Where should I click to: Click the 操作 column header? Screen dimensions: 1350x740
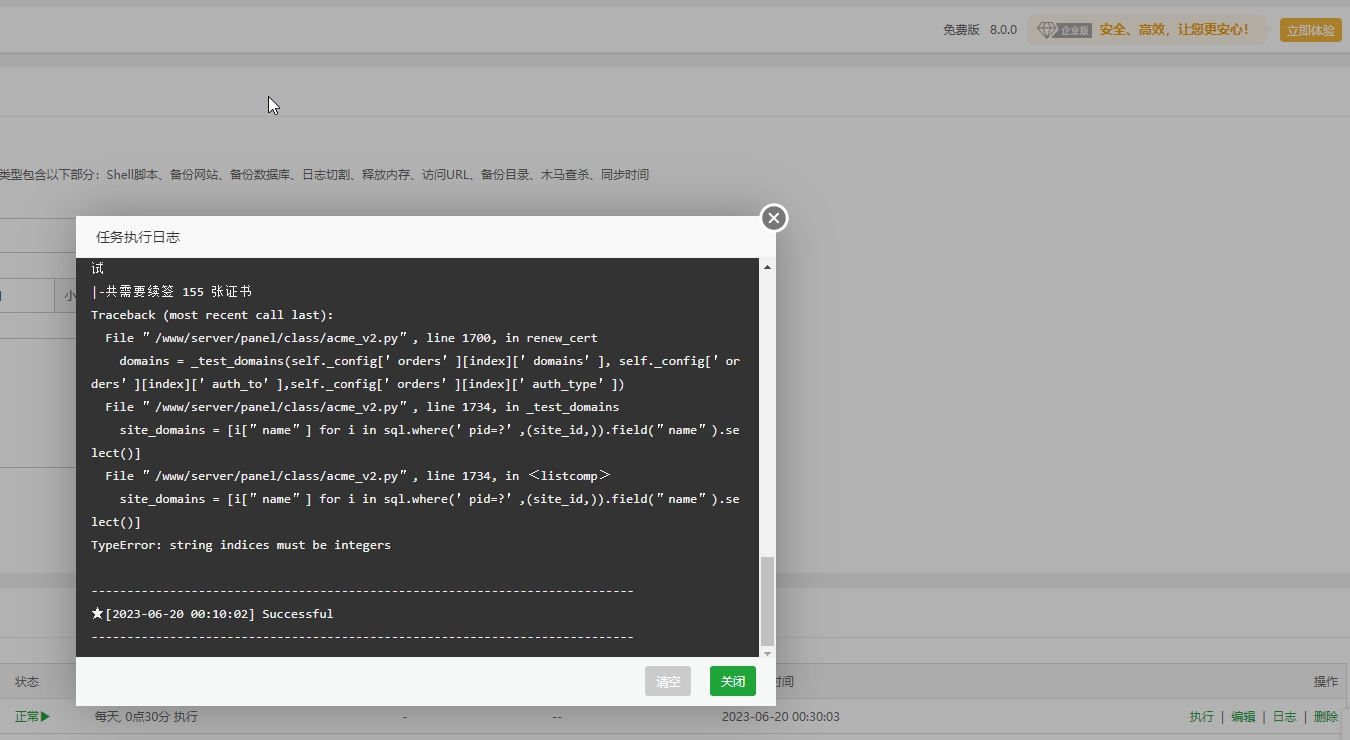1325,682
